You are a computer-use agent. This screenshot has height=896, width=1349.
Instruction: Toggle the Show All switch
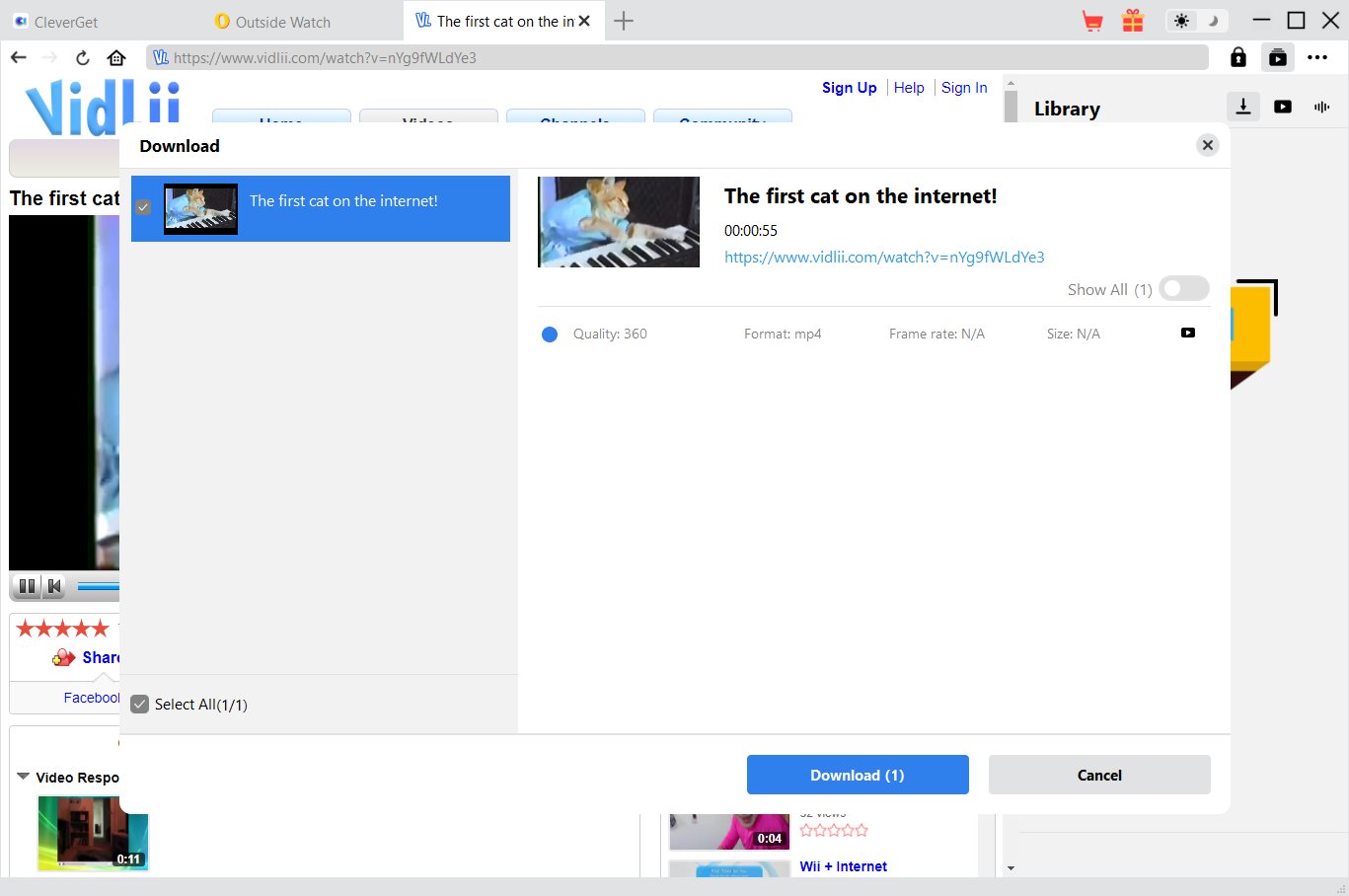tap(1183, 288)
